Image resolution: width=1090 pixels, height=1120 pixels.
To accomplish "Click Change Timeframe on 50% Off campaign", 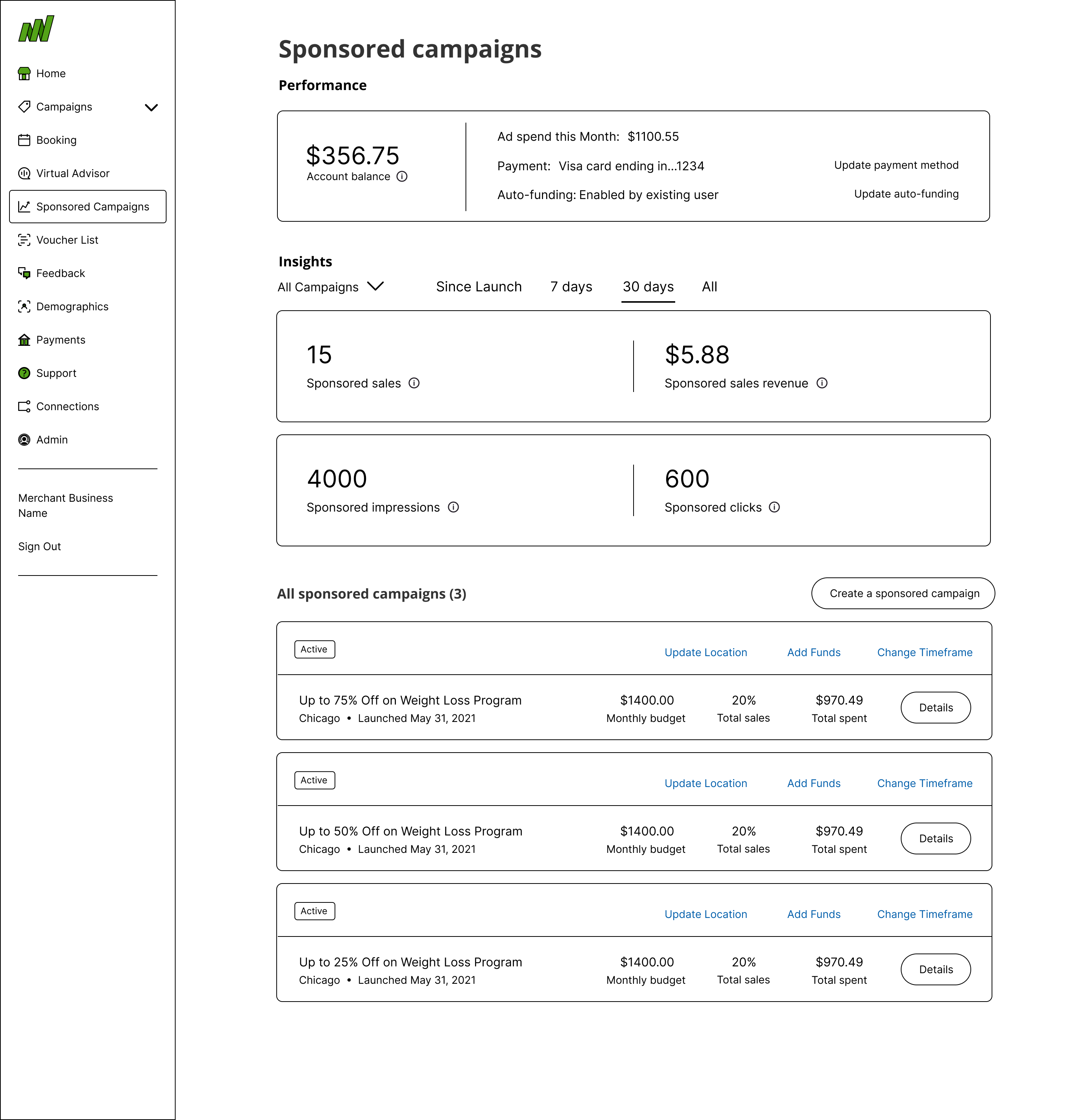I will click(925, 784).
